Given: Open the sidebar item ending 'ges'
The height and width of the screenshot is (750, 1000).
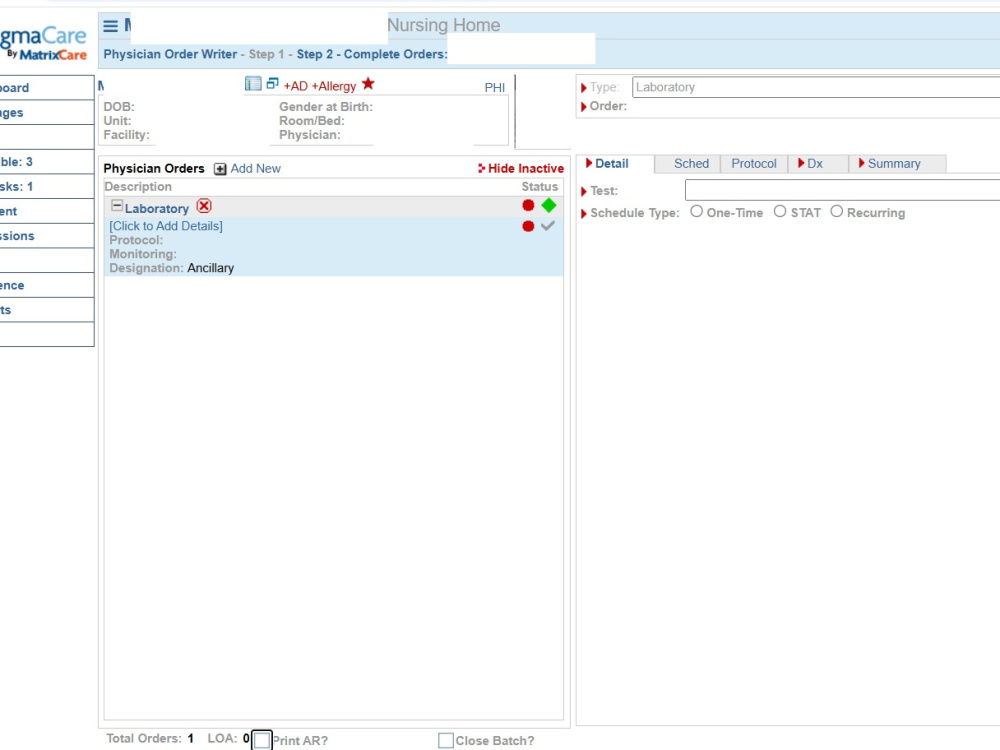Looking at the screenshot, I should pos(47,113).
